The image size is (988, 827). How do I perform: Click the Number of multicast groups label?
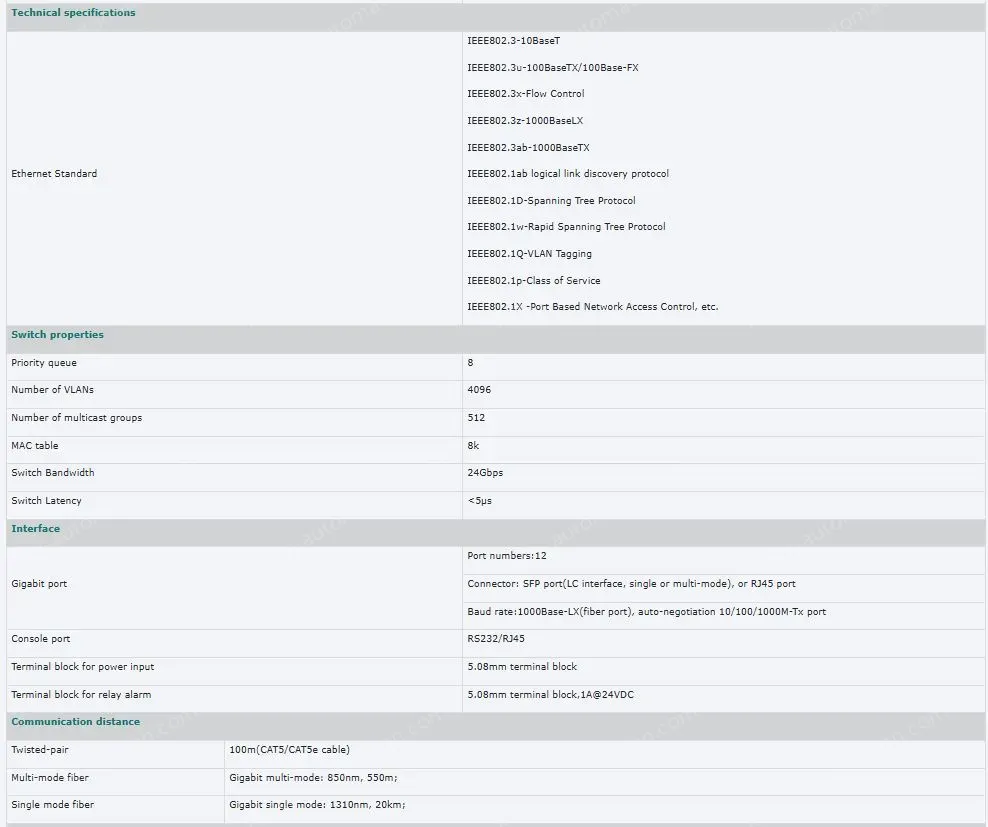coord(76,418)
